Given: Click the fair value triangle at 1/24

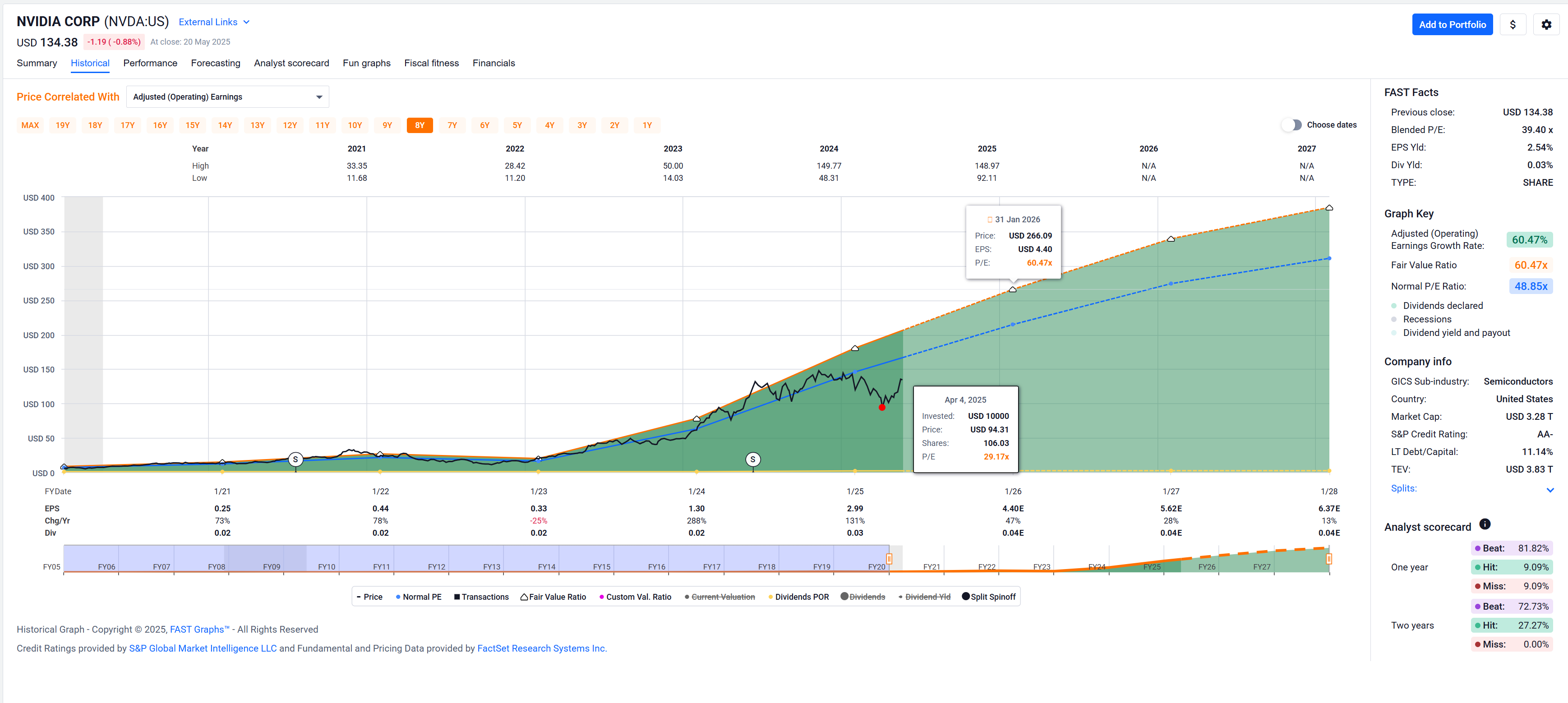Looking at the screenshot, I should coord(697,419).
